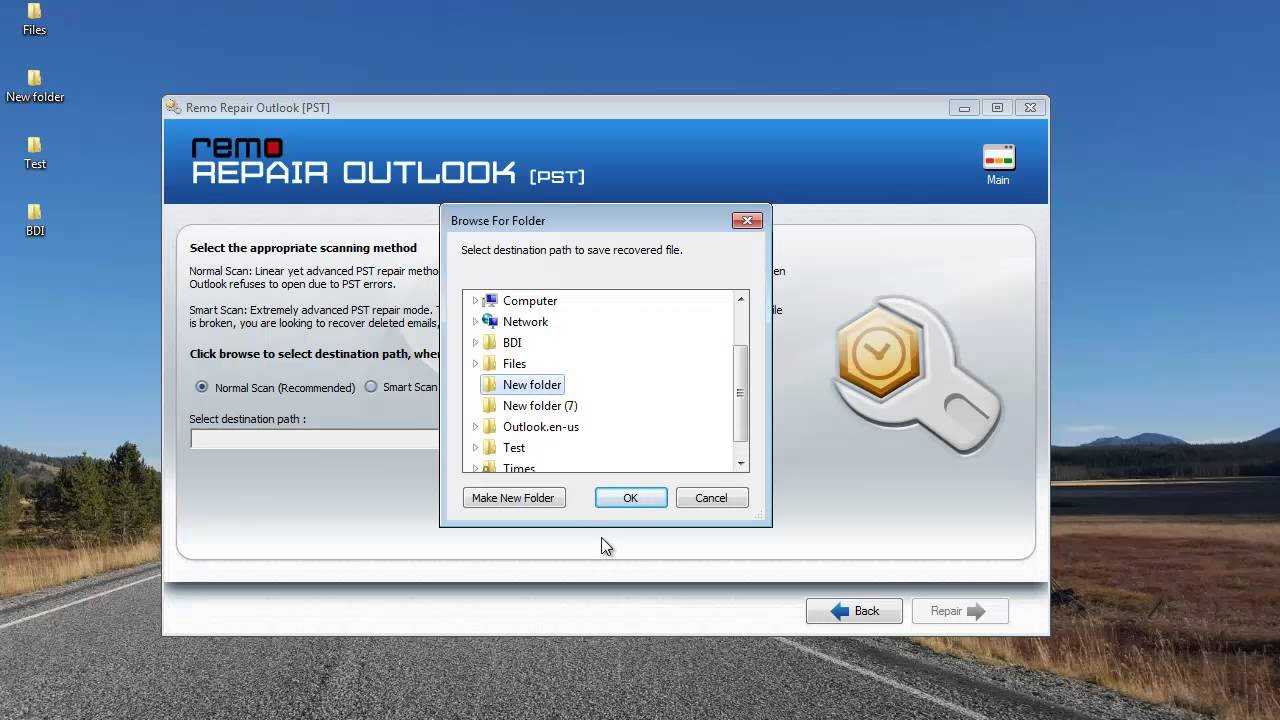Click the New folder (7) folder icon
Image resolution: width=1280 pixels, height=720 pixels.
point(490,405)
